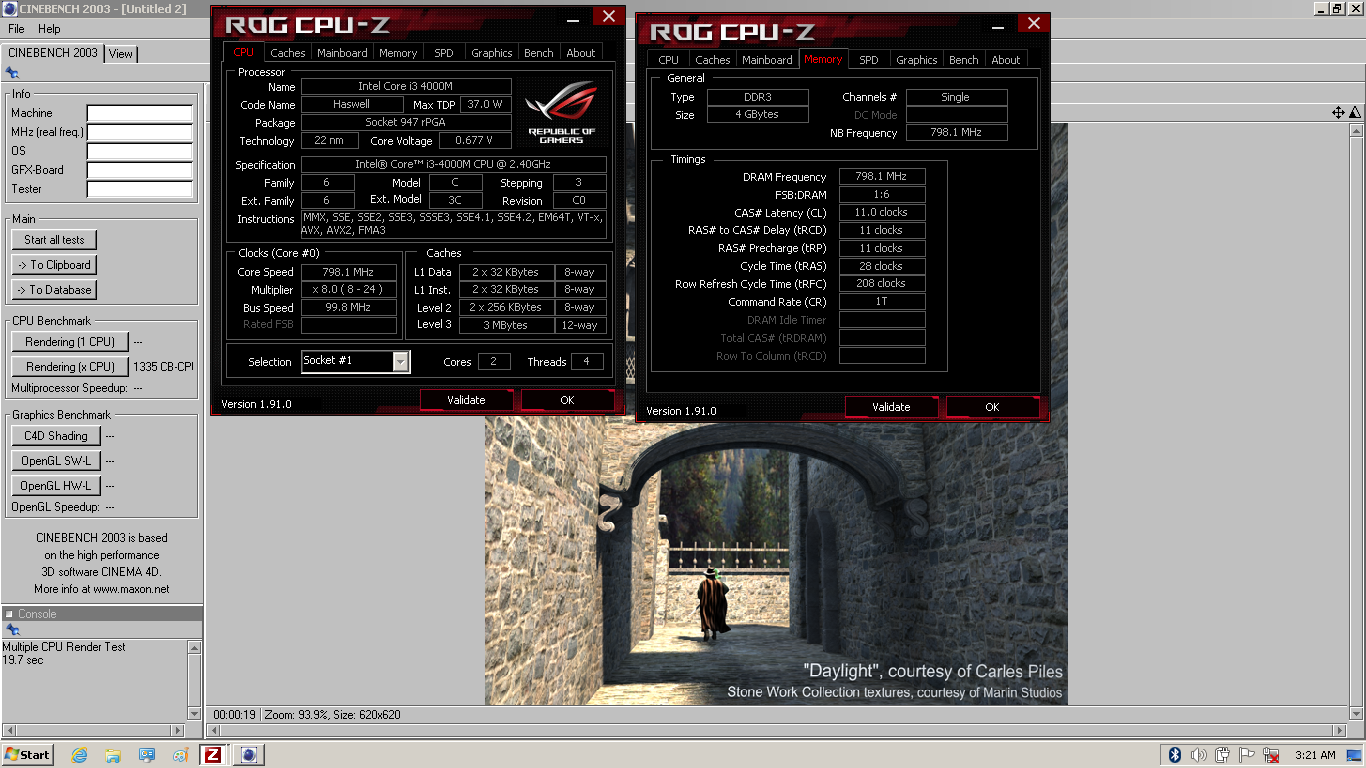Switch to the View tab in CINEBENCH
The image size is (1366, 768).
(121, 54)
